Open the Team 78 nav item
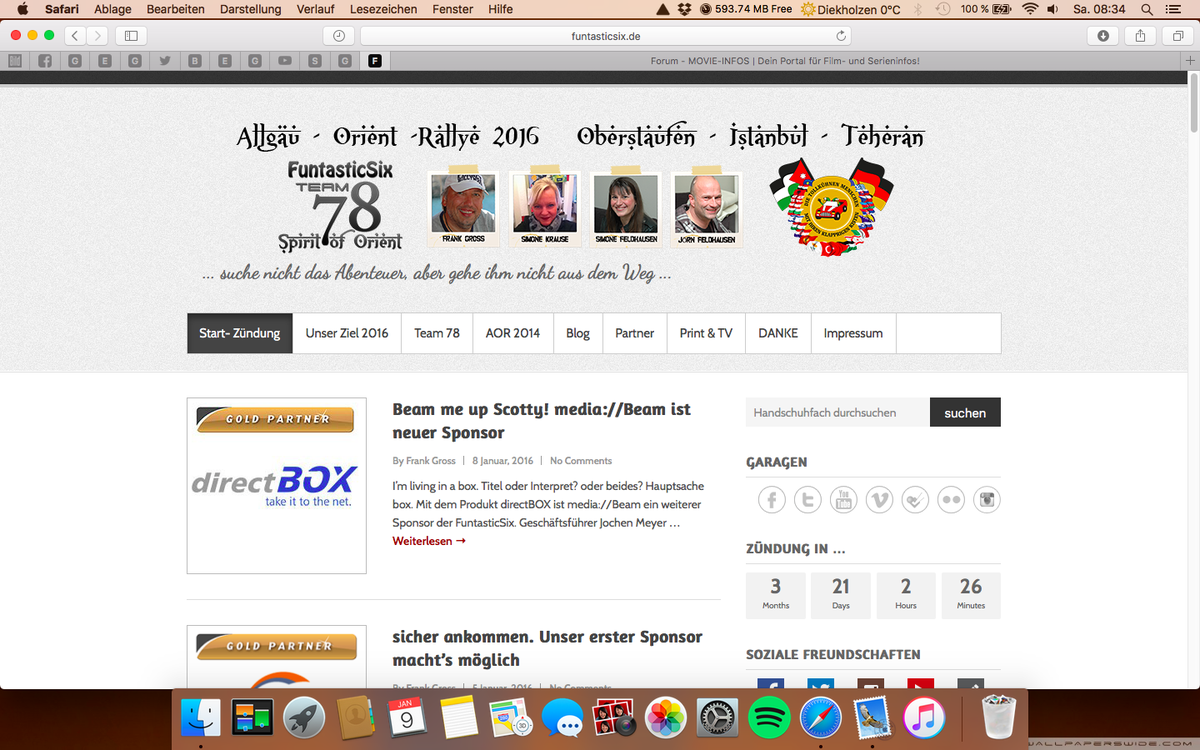 [437, 333]
